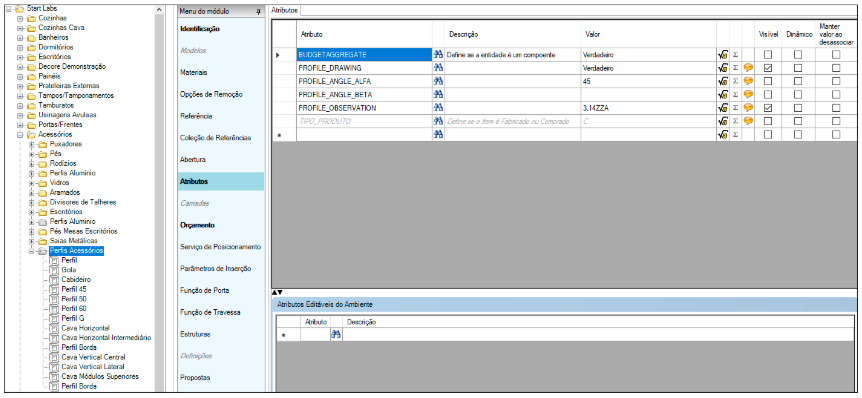Select Cava Horizontal Intermediário item

point(106,337)
